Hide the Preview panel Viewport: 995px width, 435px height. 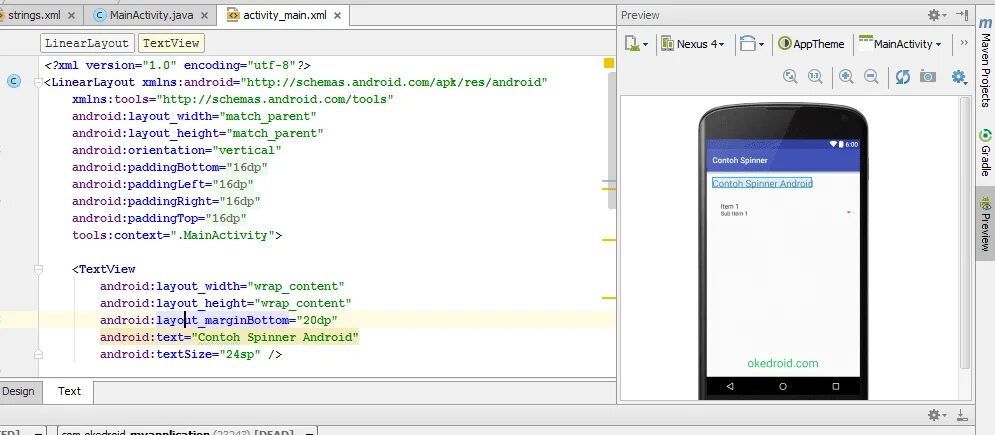point(962,15)
